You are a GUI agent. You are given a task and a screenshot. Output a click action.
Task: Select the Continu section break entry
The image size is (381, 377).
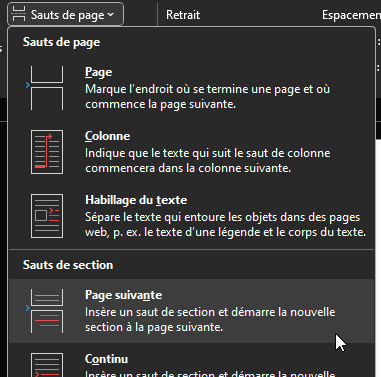[191, 360]
